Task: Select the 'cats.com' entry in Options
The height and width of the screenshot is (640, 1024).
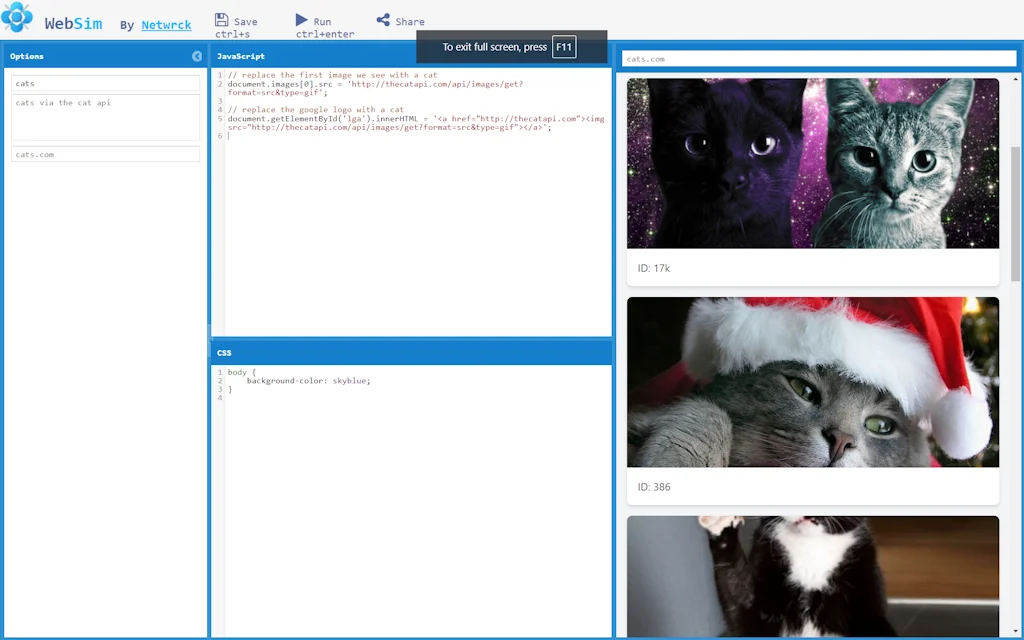Action: pos(105,154)
